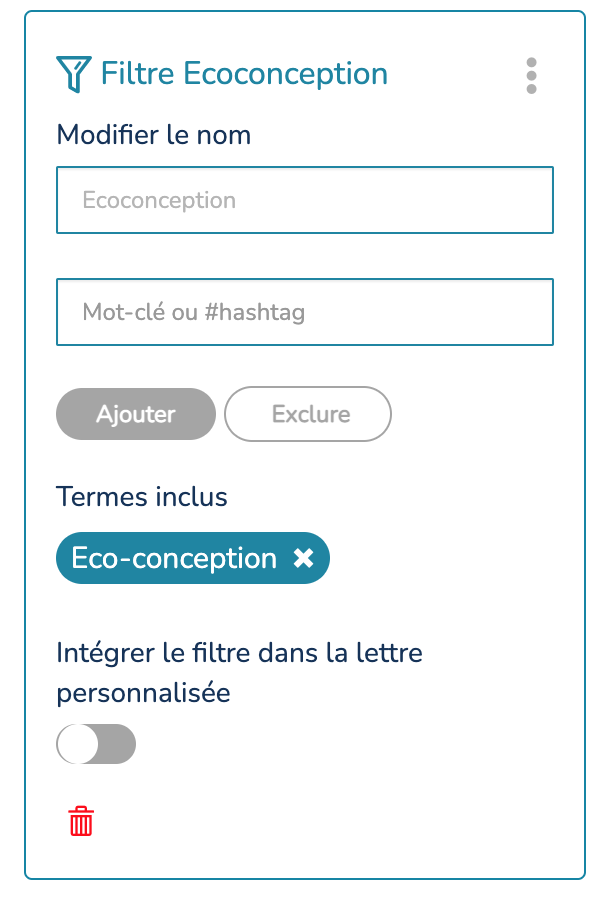This screenshot has width=604, height=898.
Task: Dismiss the Eco-conception tag with the cross icon
Action: click(303, 558)
